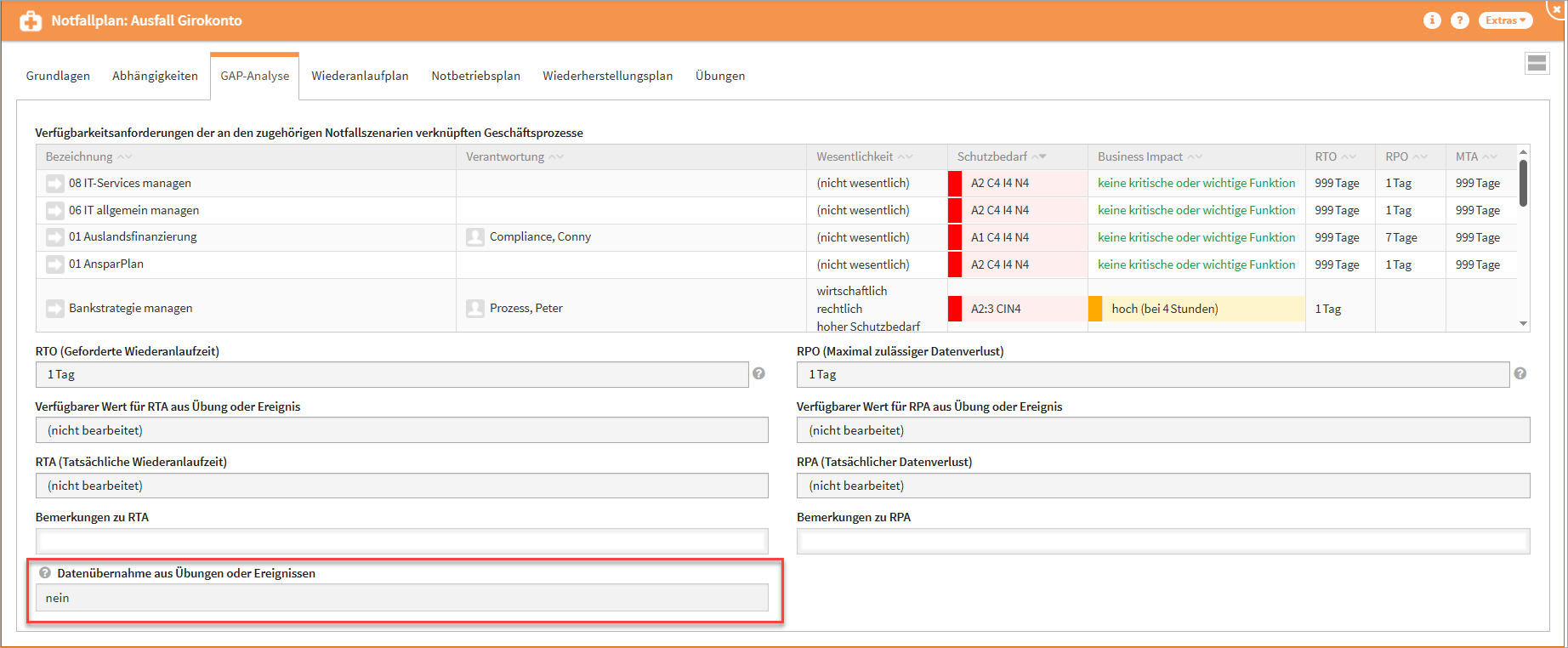
Task: Click the layout toggle icon below header
Action: [x=1537, y=63]
